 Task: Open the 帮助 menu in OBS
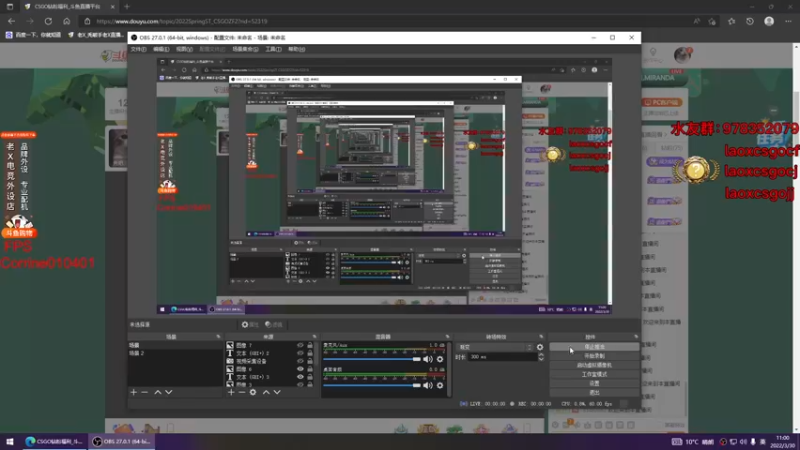(296, 49)
